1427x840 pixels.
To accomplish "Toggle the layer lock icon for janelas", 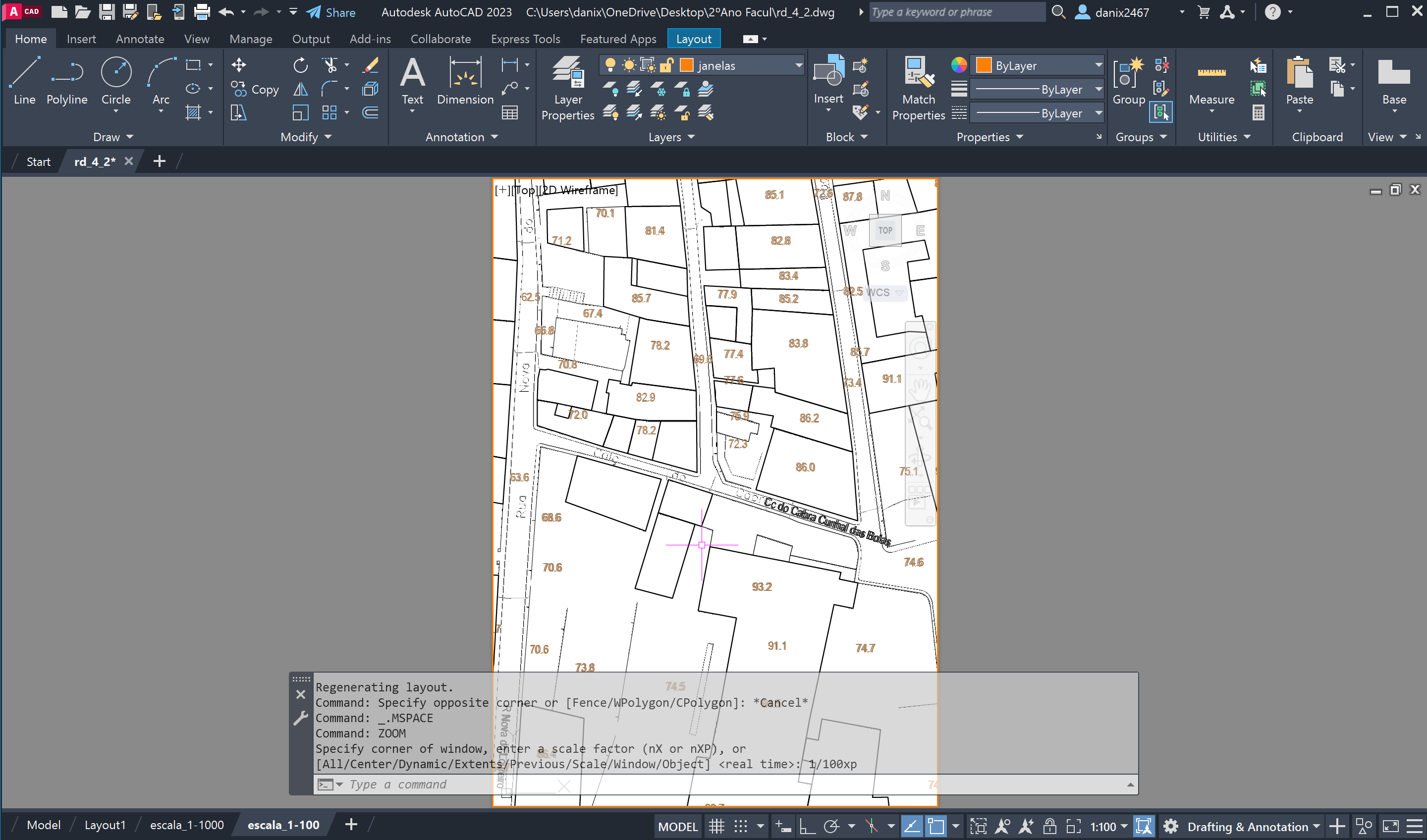I will (666, 66).
